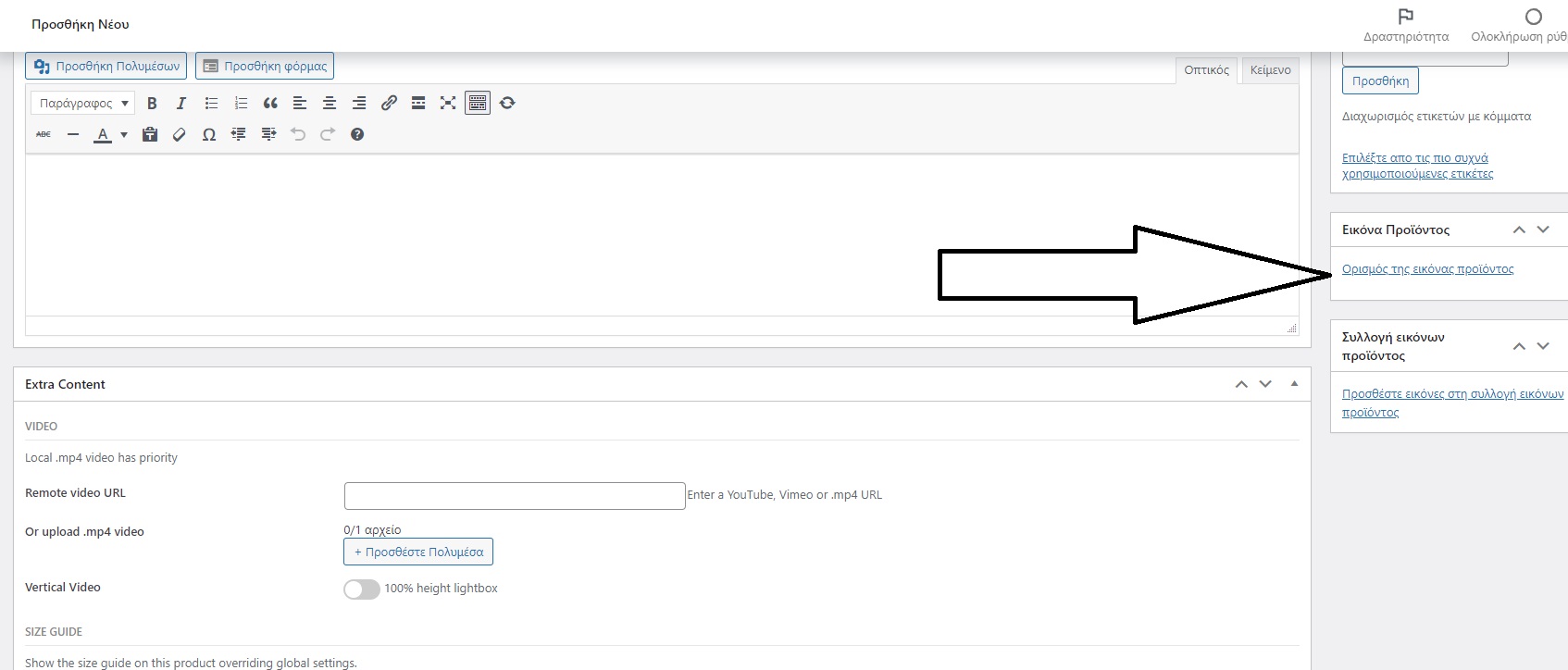1568x670 pixels.
Task: Click the Προσθήκη φόρμας button
Action: click(265, 66)
